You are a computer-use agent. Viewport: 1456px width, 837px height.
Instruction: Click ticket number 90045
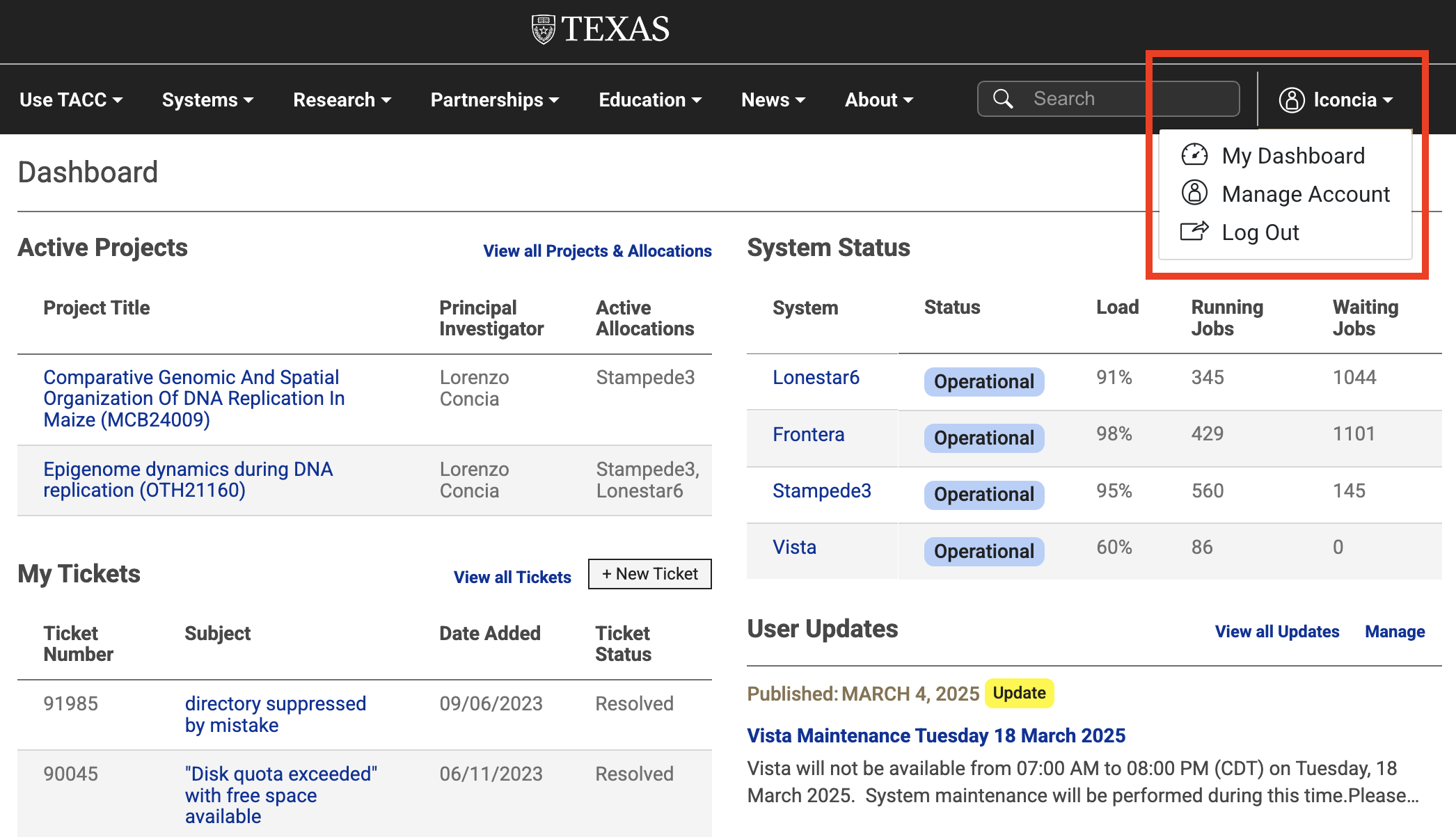coord(70,774)
